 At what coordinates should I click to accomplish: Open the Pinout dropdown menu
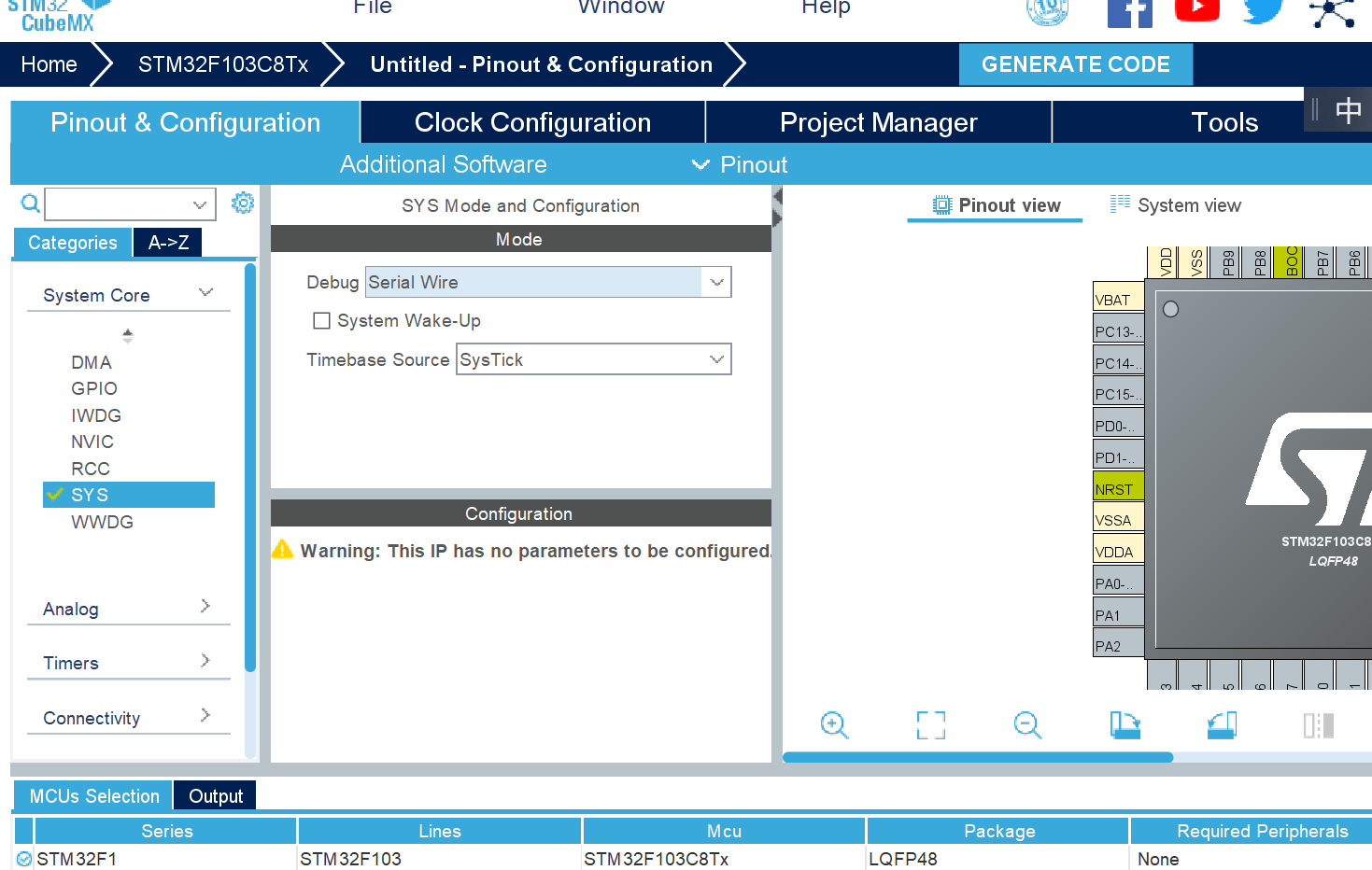tap(739, 165)
